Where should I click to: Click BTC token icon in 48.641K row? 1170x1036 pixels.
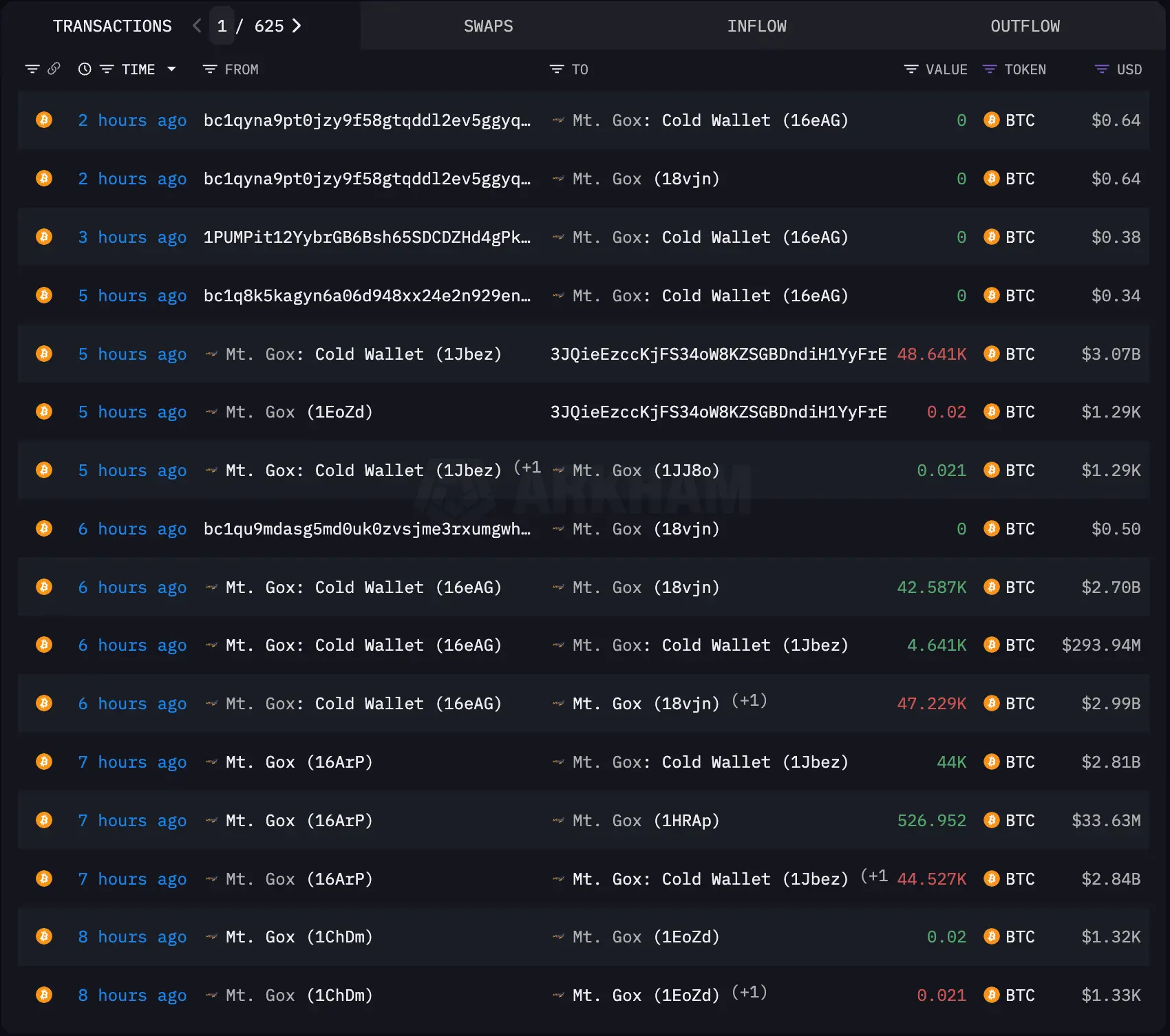(992, 354)
